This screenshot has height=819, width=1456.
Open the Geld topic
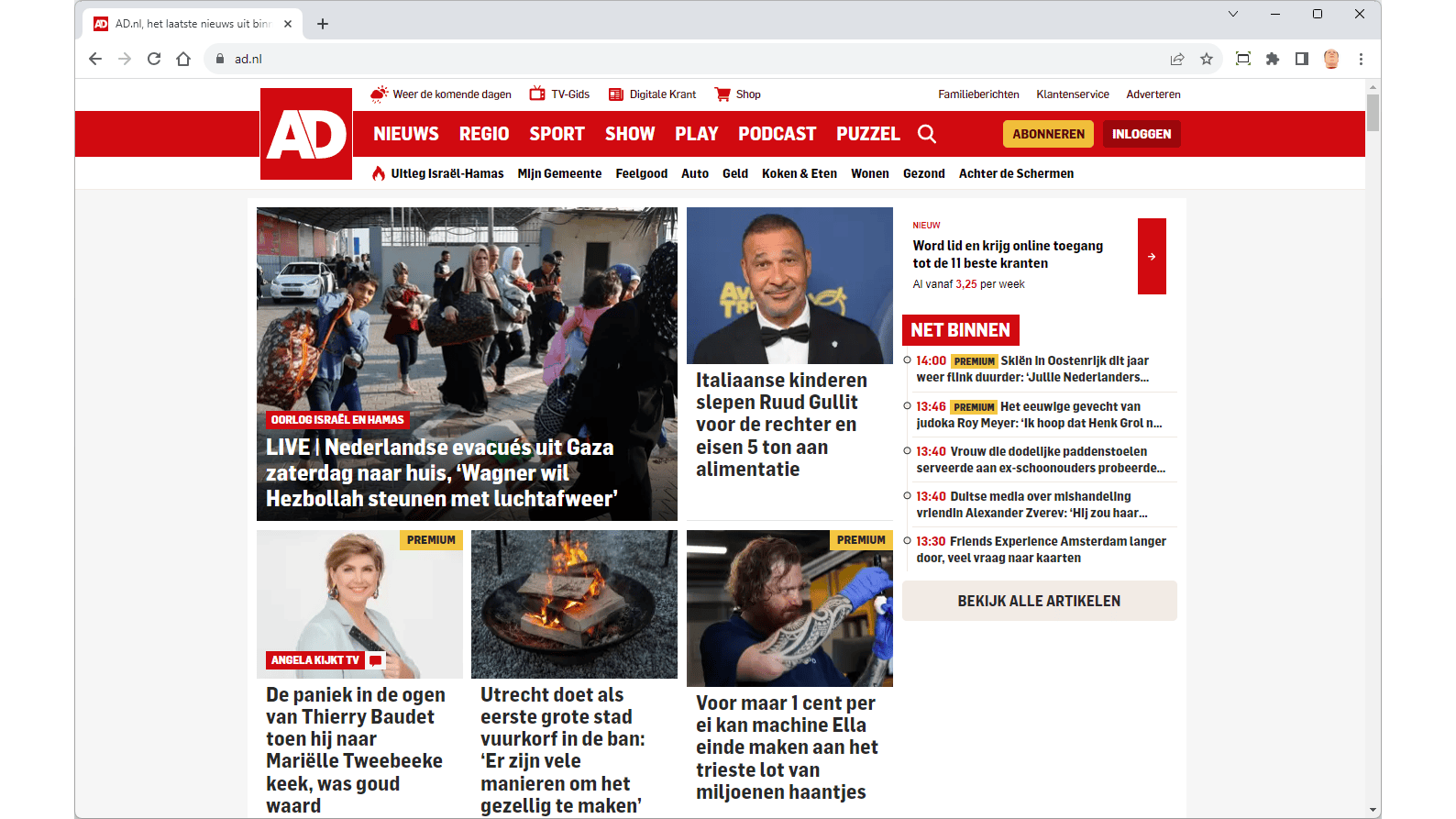pyautogui.click(x=735, y=173)
